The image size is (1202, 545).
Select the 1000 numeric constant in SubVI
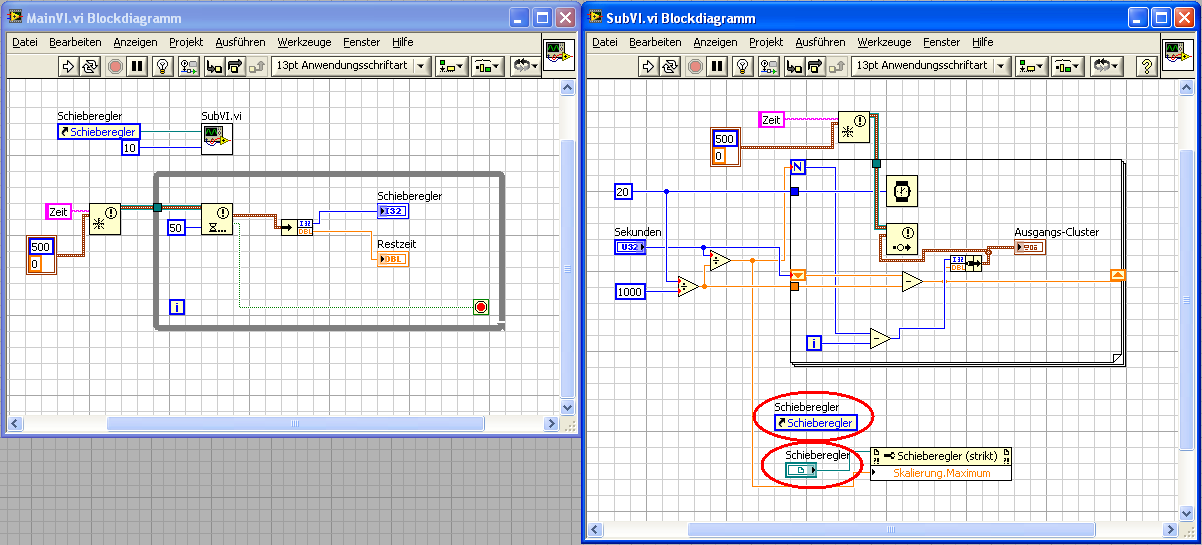632,292
